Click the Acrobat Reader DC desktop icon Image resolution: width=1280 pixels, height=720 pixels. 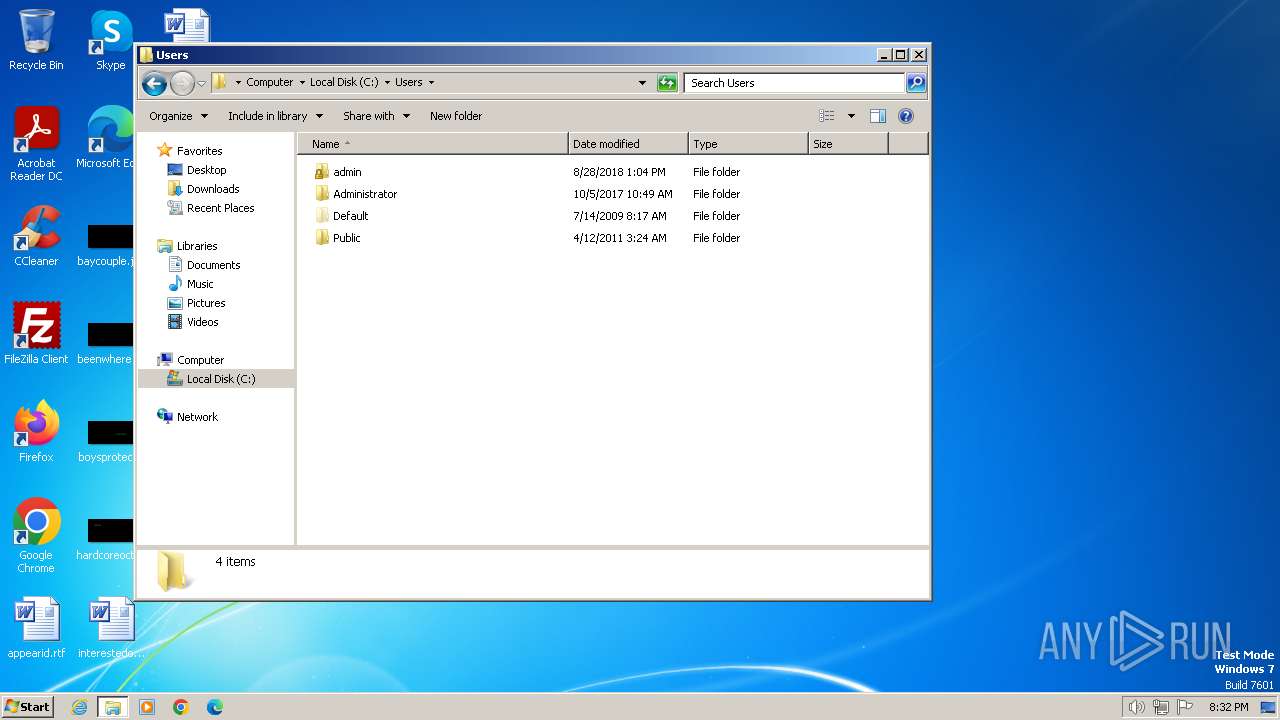[36, 144]
